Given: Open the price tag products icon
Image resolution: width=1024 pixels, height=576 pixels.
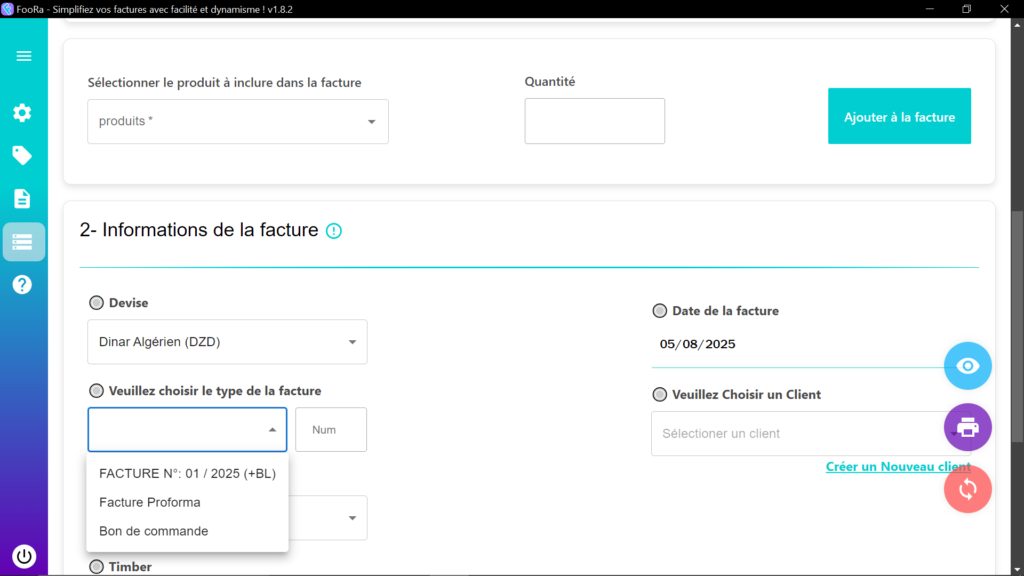Looking at the screenshot, I should point(22,155).
